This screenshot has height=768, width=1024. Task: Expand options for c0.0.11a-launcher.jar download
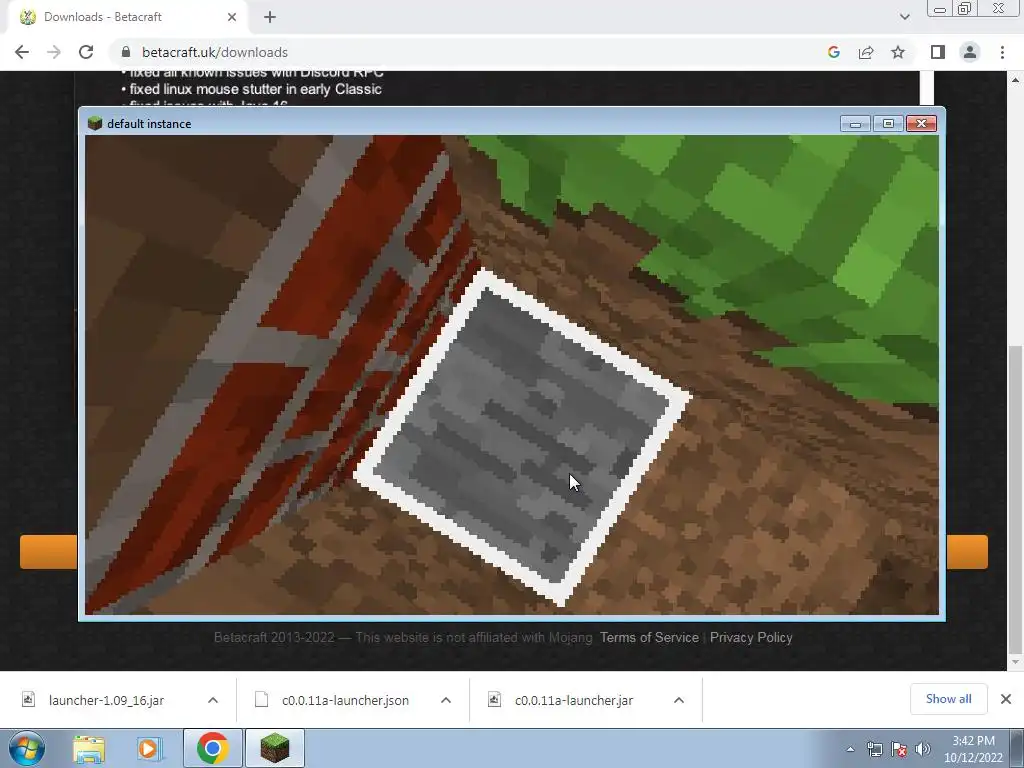679,700
